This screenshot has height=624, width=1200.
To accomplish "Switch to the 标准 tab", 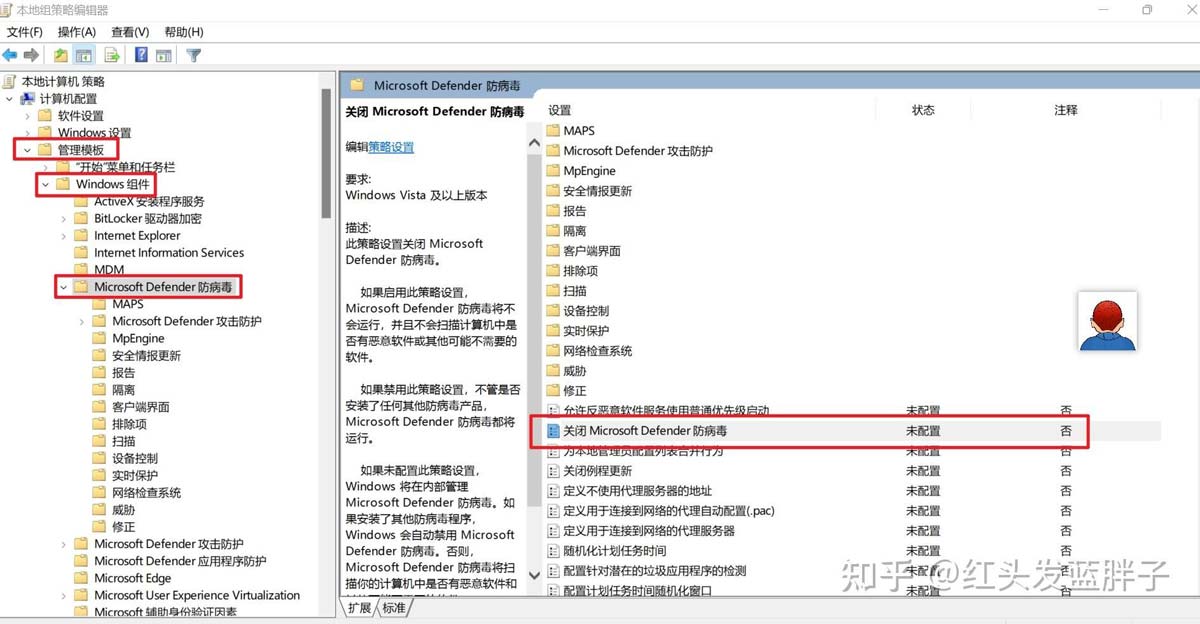I will click(391, 607).
